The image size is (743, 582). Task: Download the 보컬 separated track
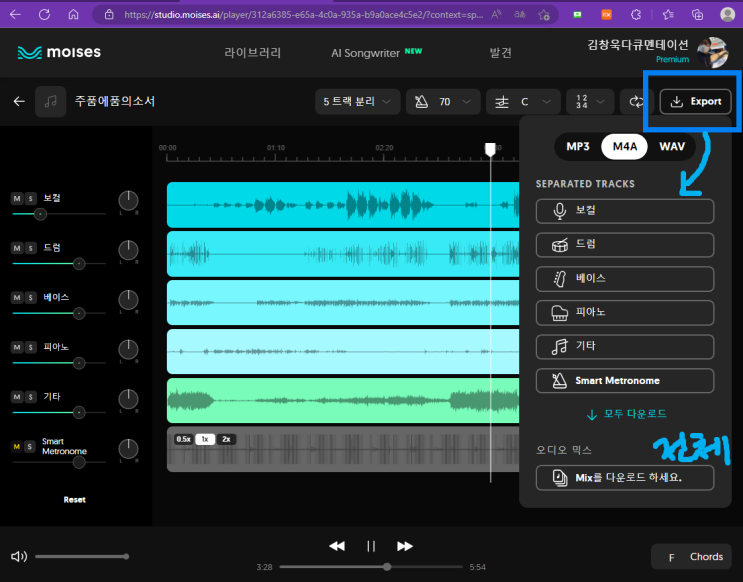coord(625,211)
